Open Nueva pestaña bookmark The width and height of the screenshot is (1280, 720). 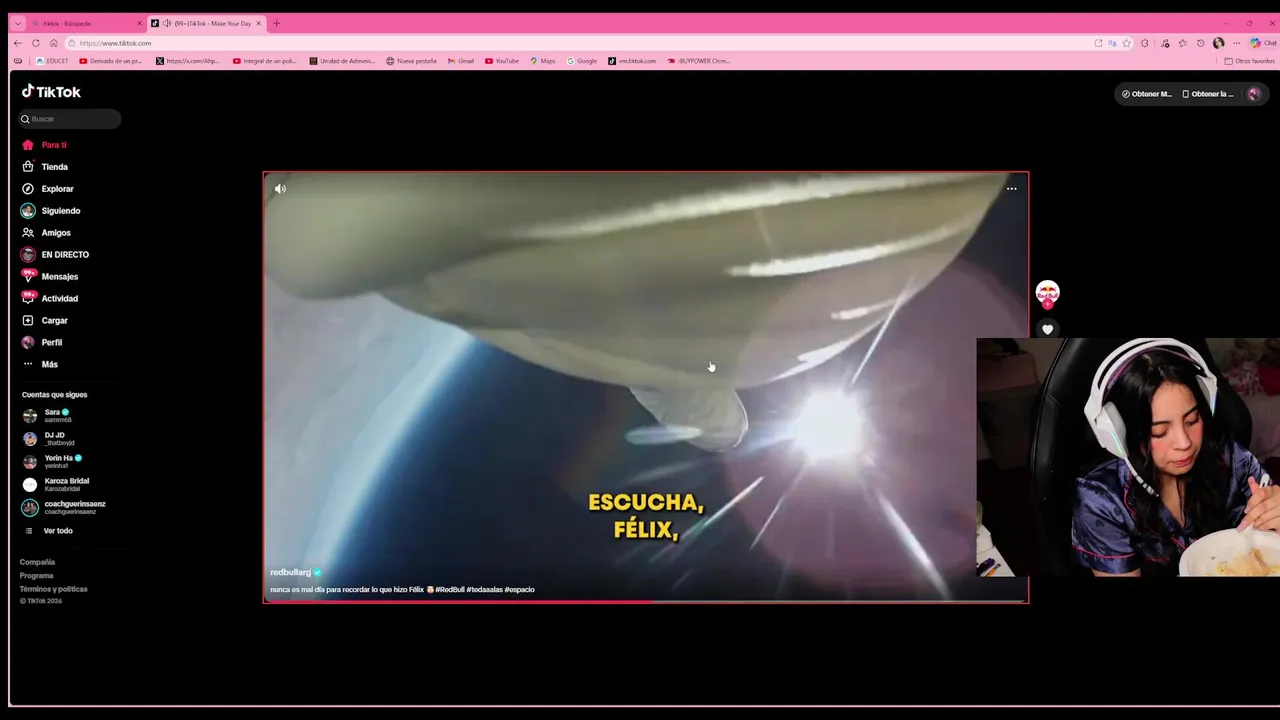(x=411, y=61)
